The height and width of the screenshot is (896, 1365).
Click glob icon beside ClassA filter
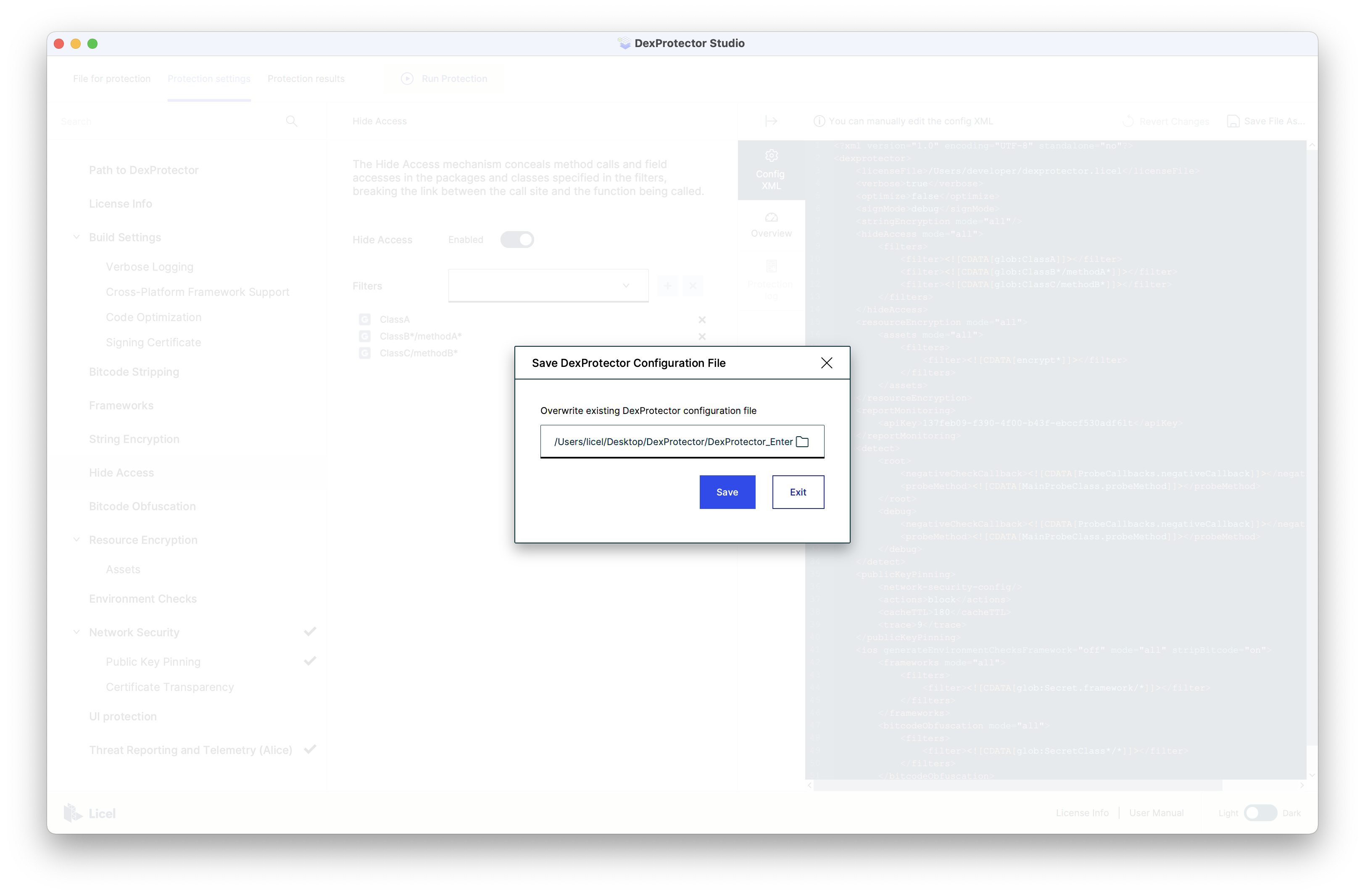pyautogui.click(x=364, y=319)
